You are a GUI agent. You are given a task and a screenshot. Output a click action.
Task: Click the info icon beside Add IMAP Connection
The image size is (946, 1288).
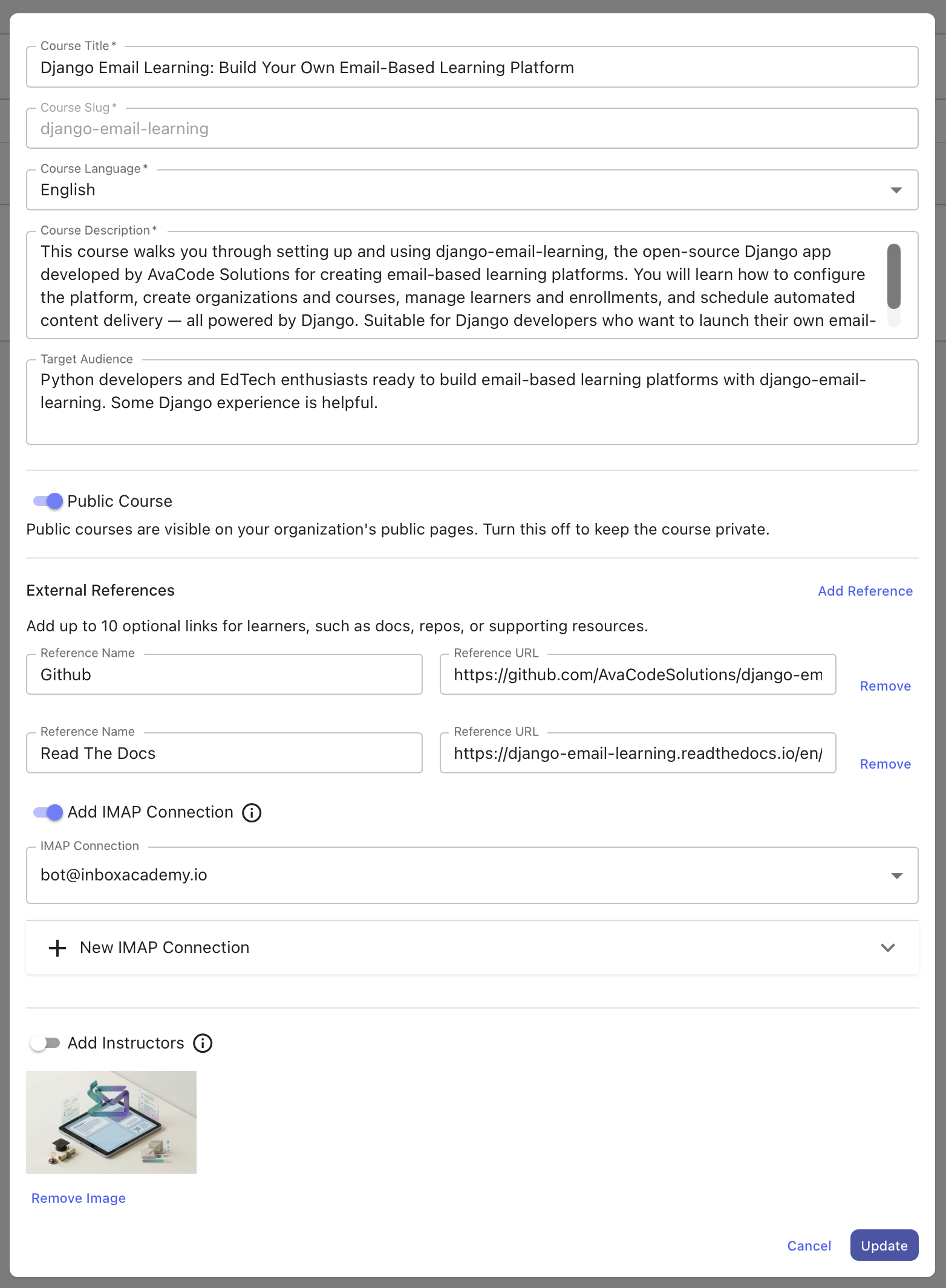252,813
